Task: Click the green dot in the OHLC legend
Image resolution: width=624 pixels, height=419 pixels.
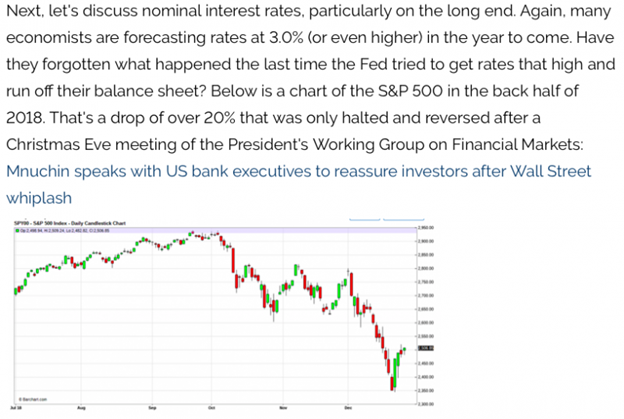Action: [x=15, y=230]
